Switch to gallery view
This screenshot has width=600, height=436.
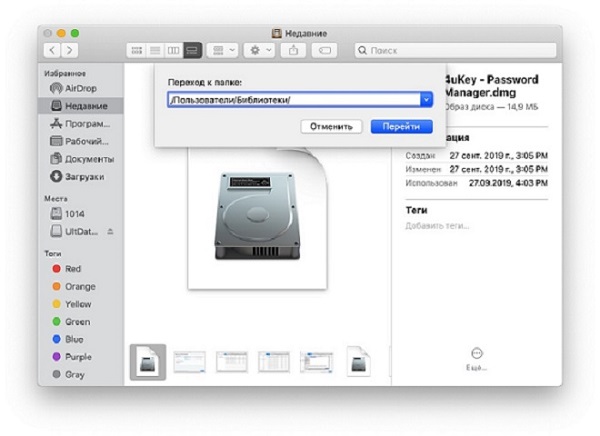click(x=192, y=50)
